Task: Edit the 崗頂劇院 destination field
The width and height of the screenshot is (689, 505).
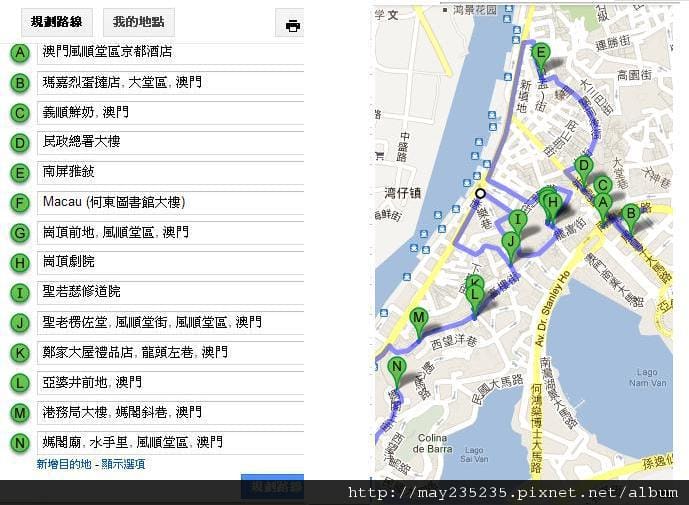Action: pos(170,263)
